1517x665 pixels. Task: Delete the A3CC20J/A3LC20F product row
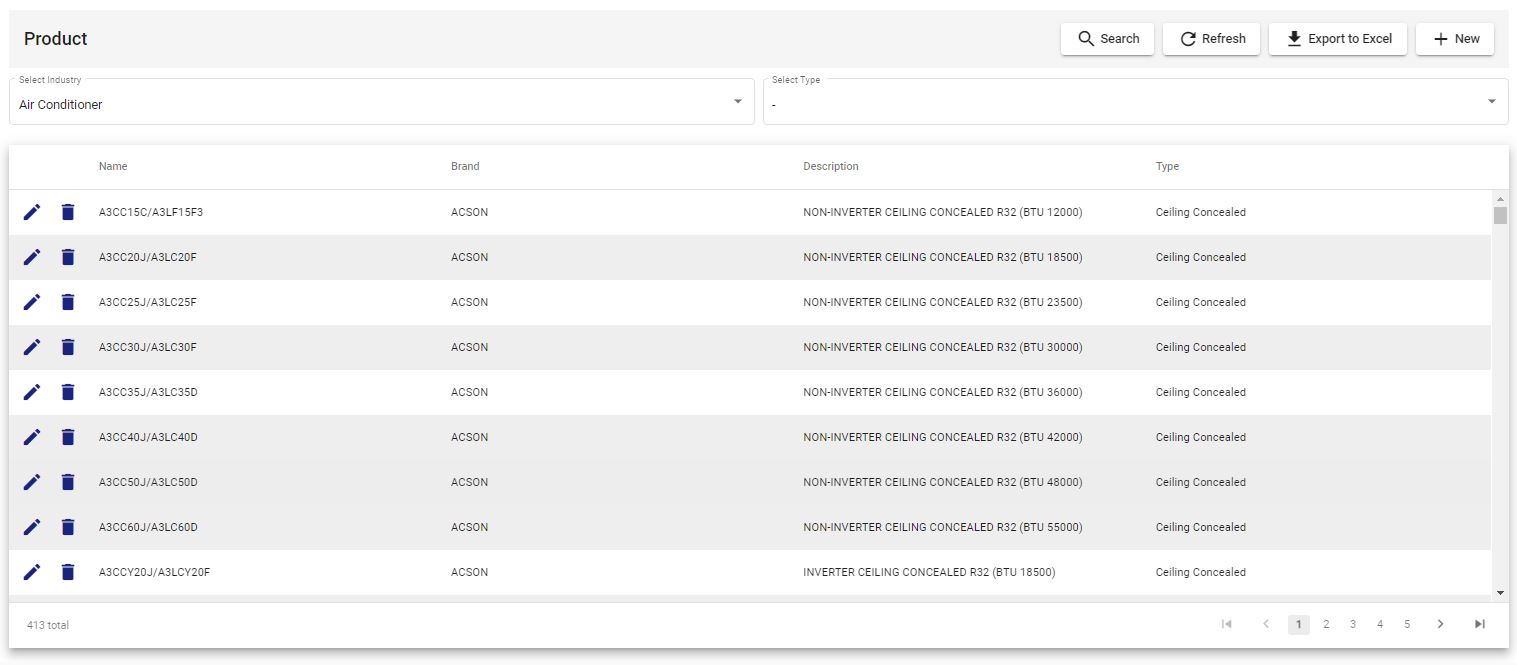pos(68,257)
